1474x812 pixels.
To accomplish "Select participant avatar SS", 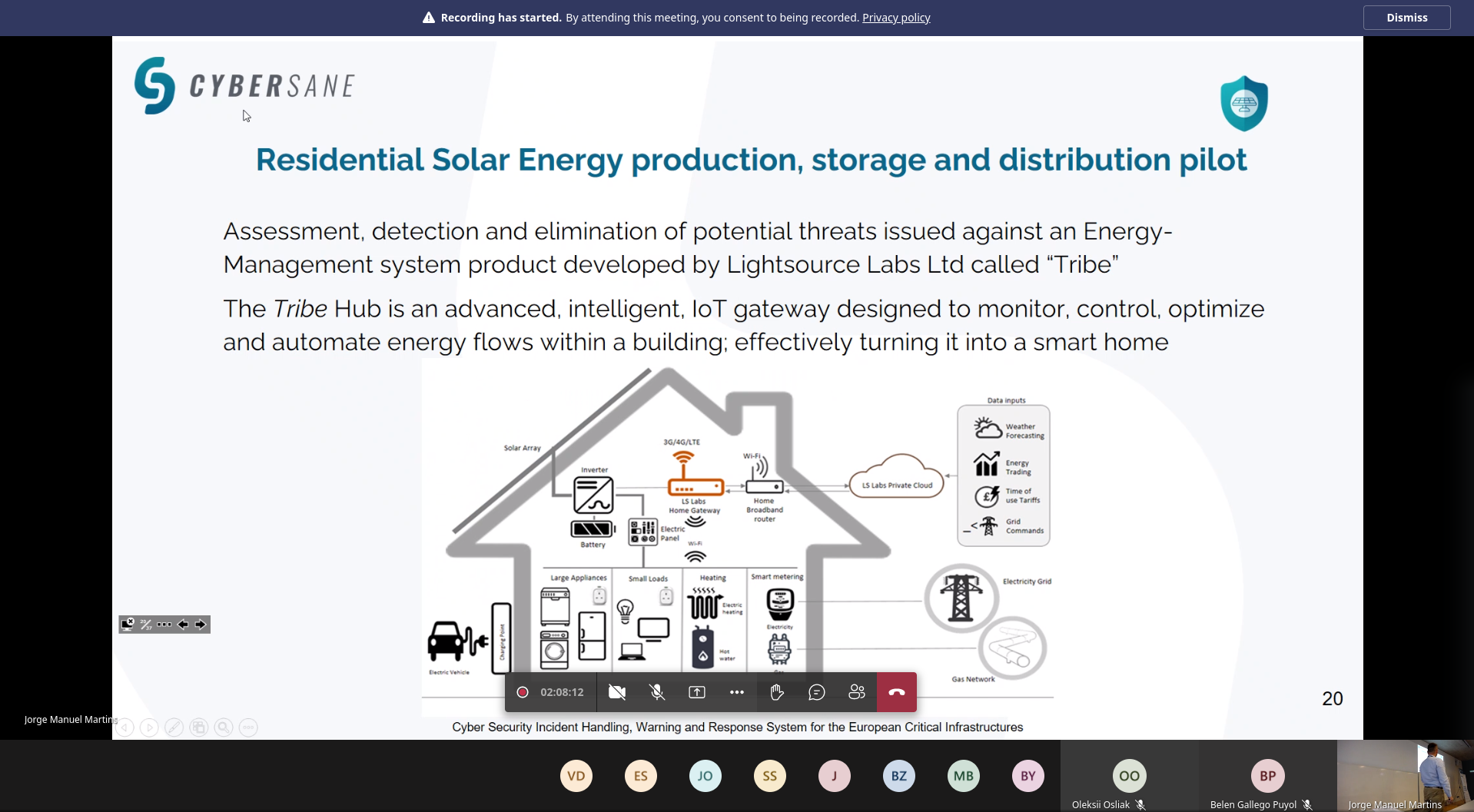I will click(770, 776).
